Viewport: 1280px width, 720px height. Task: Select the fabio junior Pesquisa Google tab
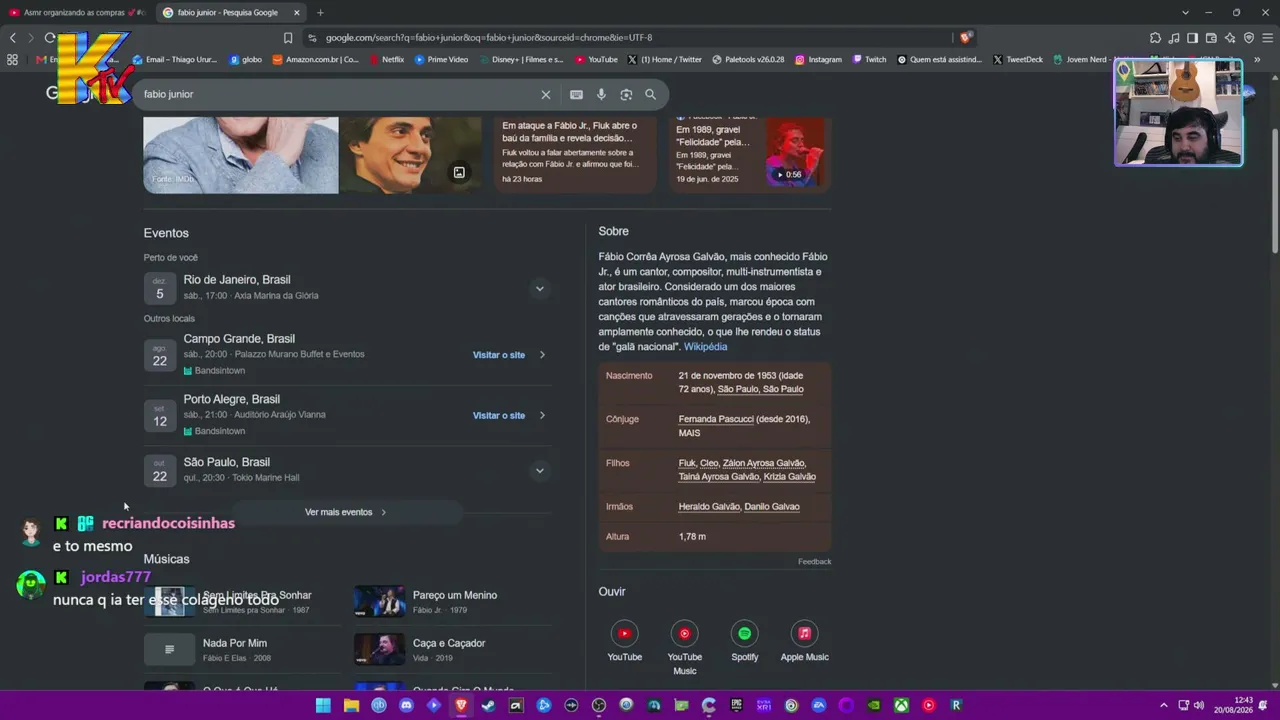click(231, 13)
